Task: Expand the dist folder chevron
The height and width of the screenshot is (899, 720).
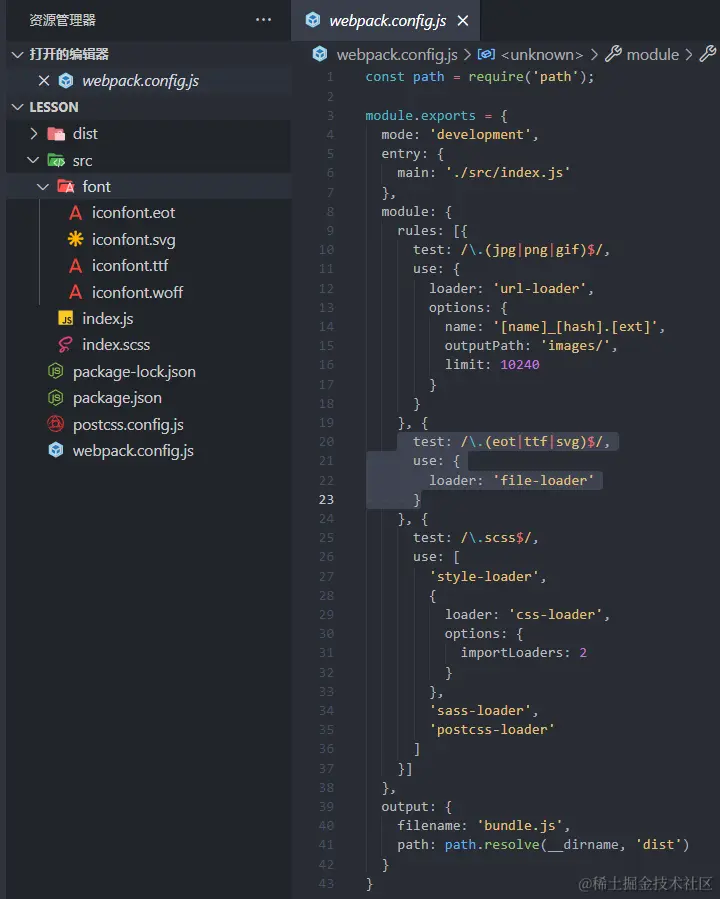Action: [x=33, y=134]
